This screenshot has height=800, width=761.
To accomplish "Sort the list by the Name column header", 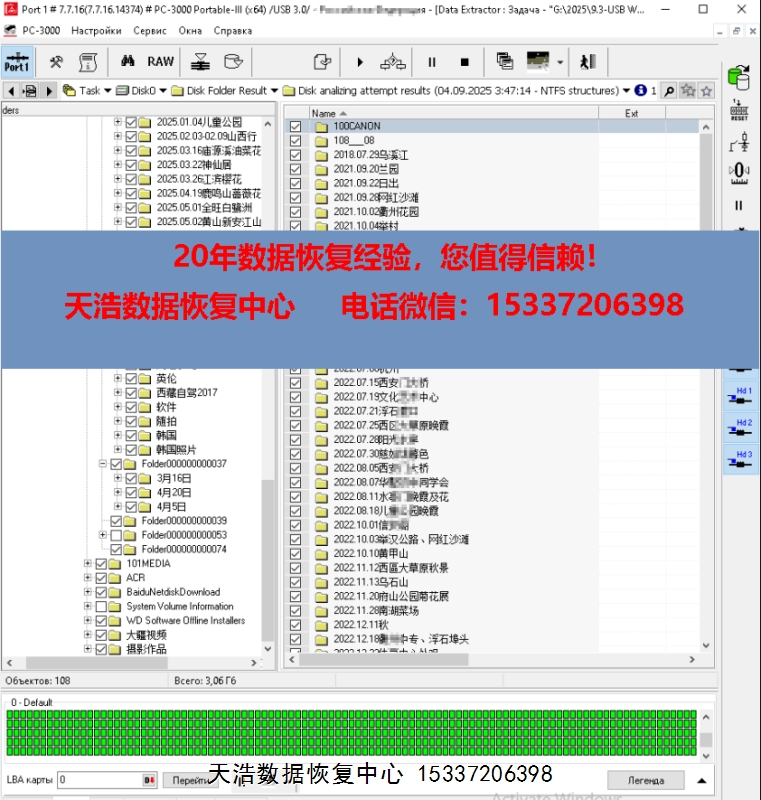I will [x=325, y=113].
